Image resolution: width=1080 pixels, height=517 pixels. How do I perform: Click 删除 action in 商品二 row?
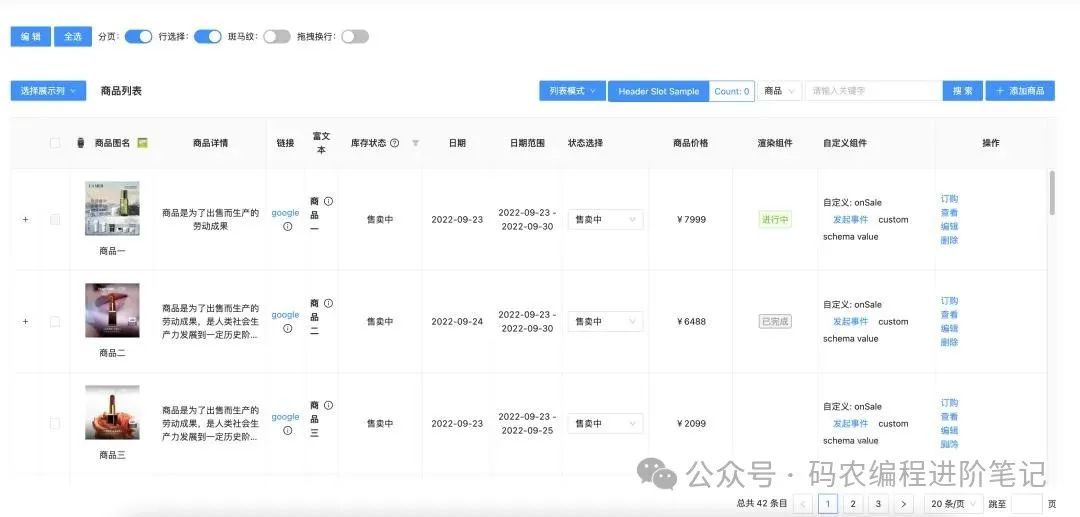(949, 342)
